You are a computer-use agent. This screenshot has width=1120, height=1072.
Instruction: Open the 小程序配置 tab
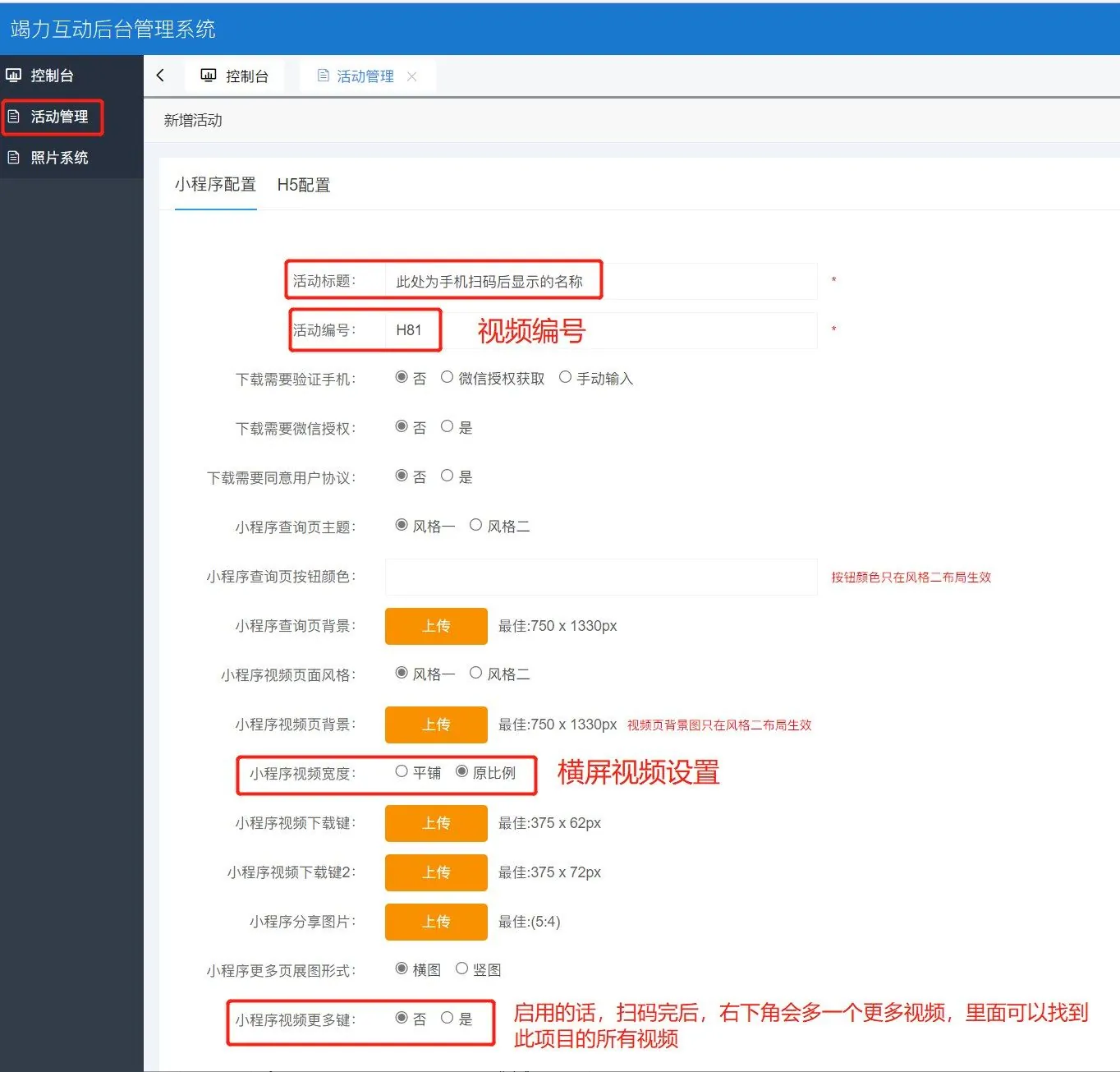pyautogui.click(x=215, y=185)
